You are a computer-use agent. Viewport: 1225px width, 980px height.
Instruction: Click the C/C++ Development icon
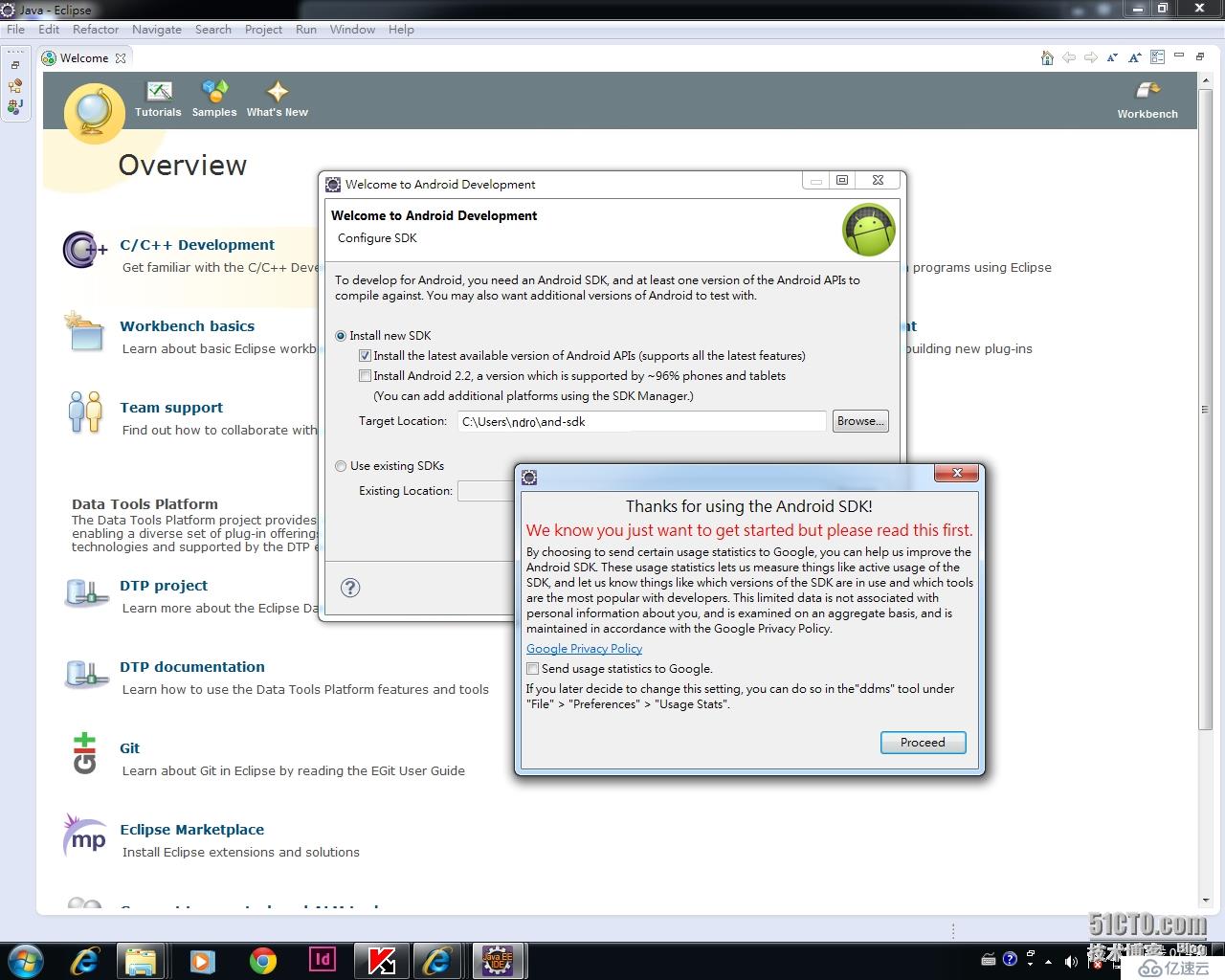pos(84,250)
